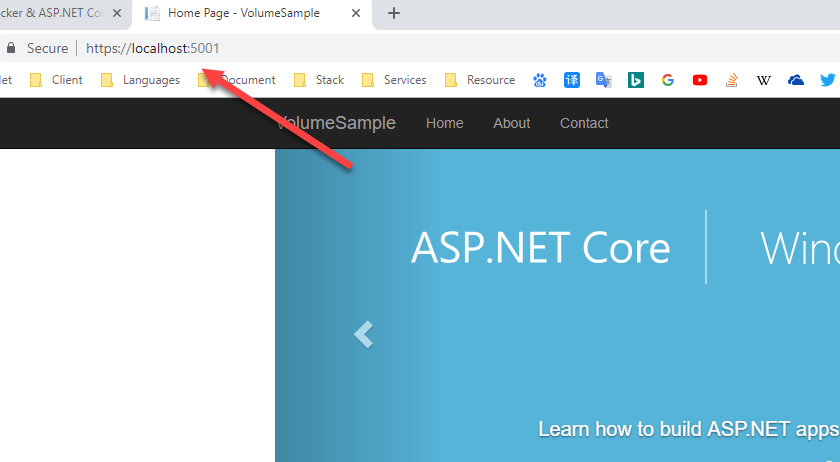Open the blue translate bookmark icon

point(572,80)
